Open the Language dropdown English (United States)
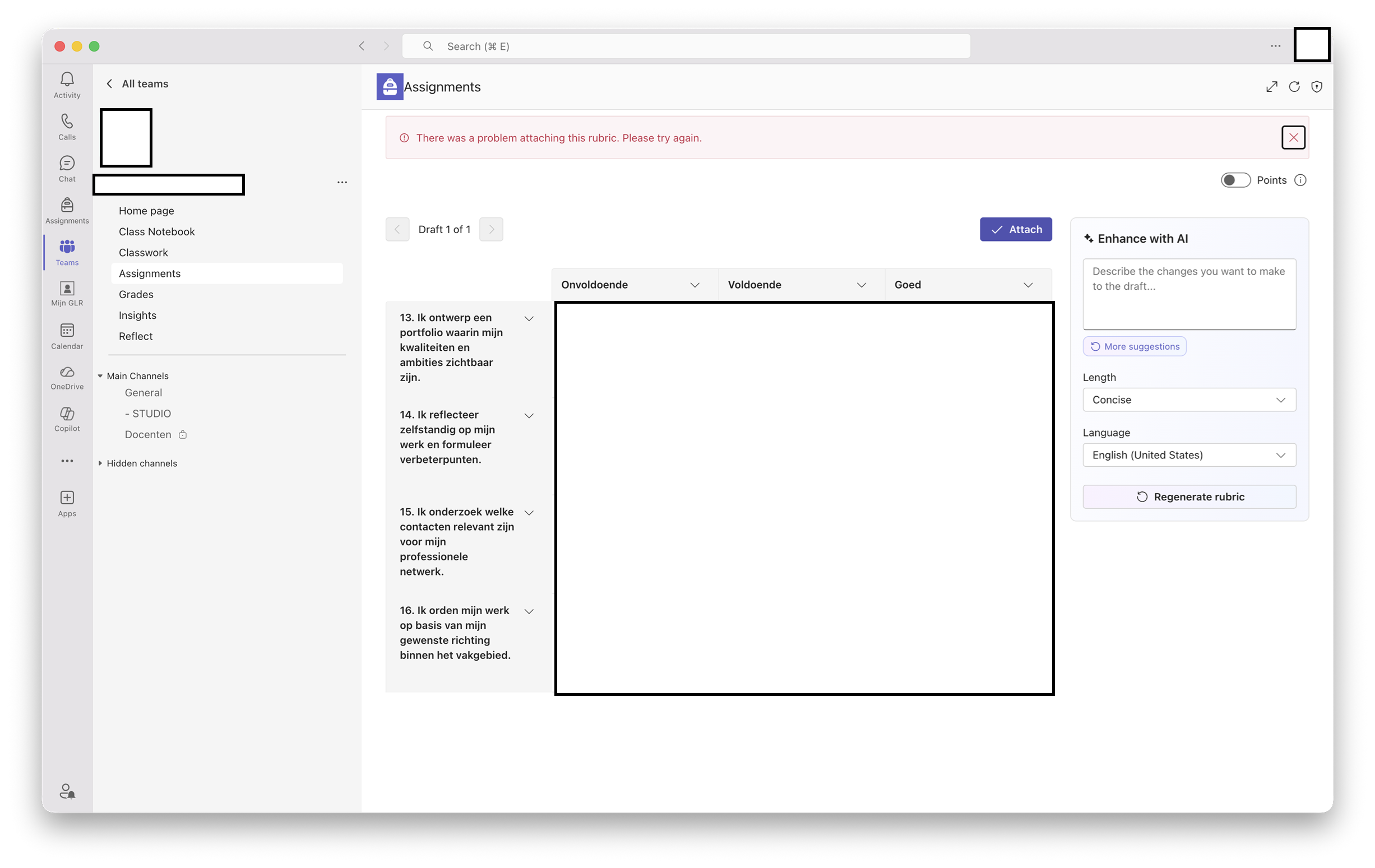The image size is (1375, 868). (1189, 455)
